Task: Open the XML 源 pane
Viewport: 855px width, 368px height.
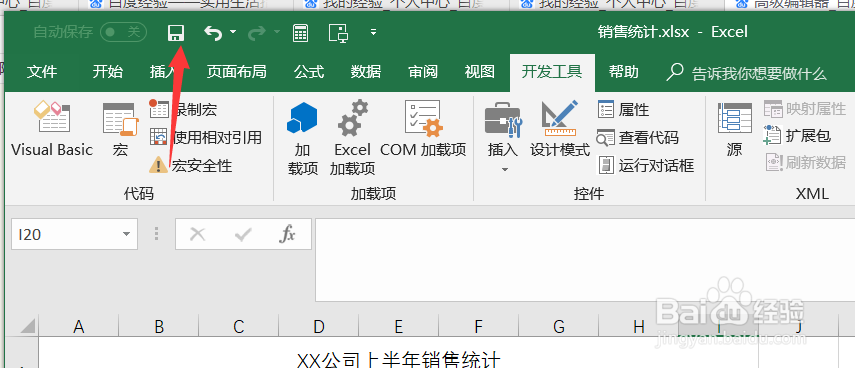Action: 734,129
